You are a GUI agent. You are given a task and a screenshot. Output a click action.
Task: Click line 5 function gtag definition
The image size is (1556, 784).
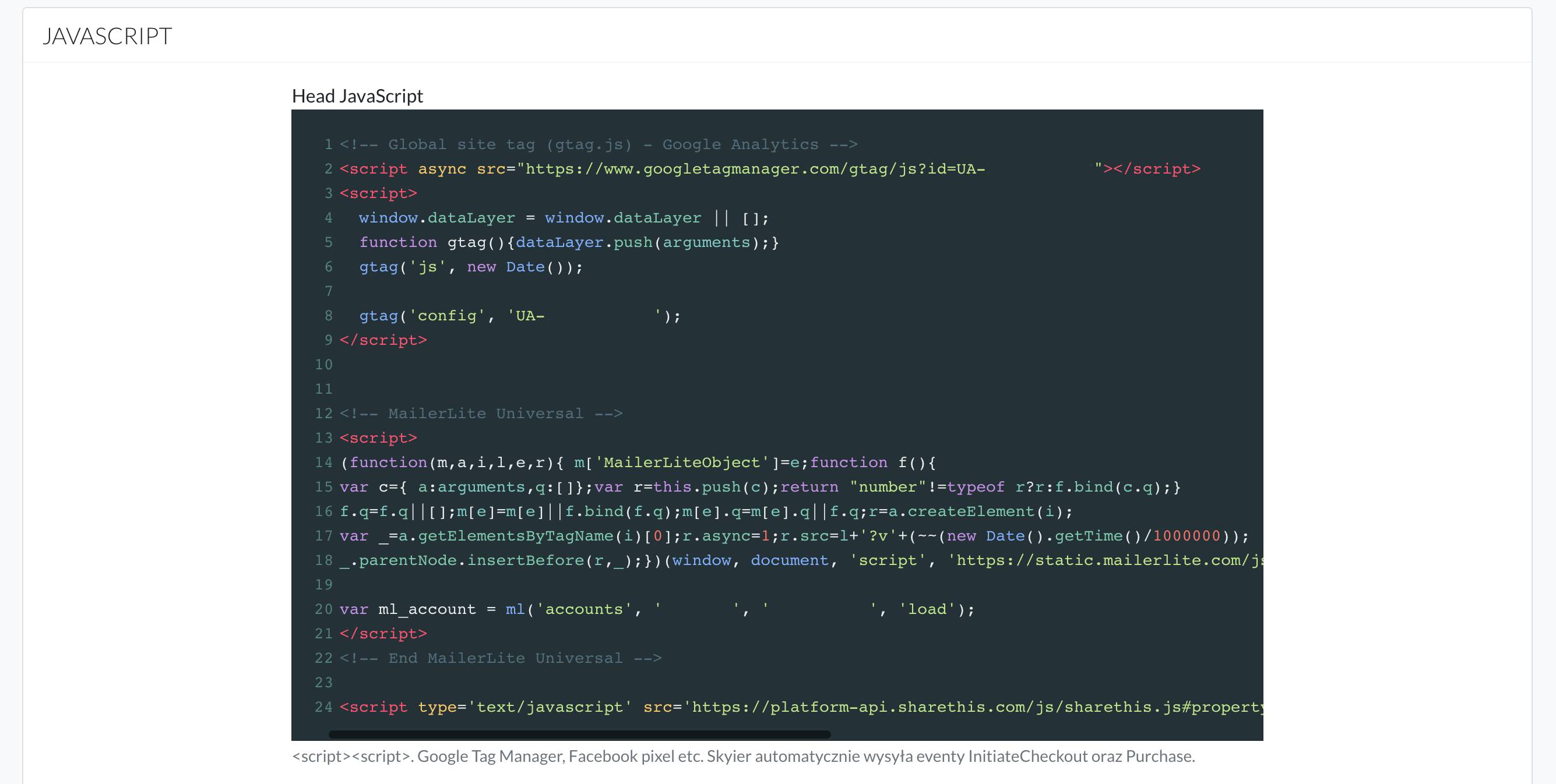tap(569, 242)
